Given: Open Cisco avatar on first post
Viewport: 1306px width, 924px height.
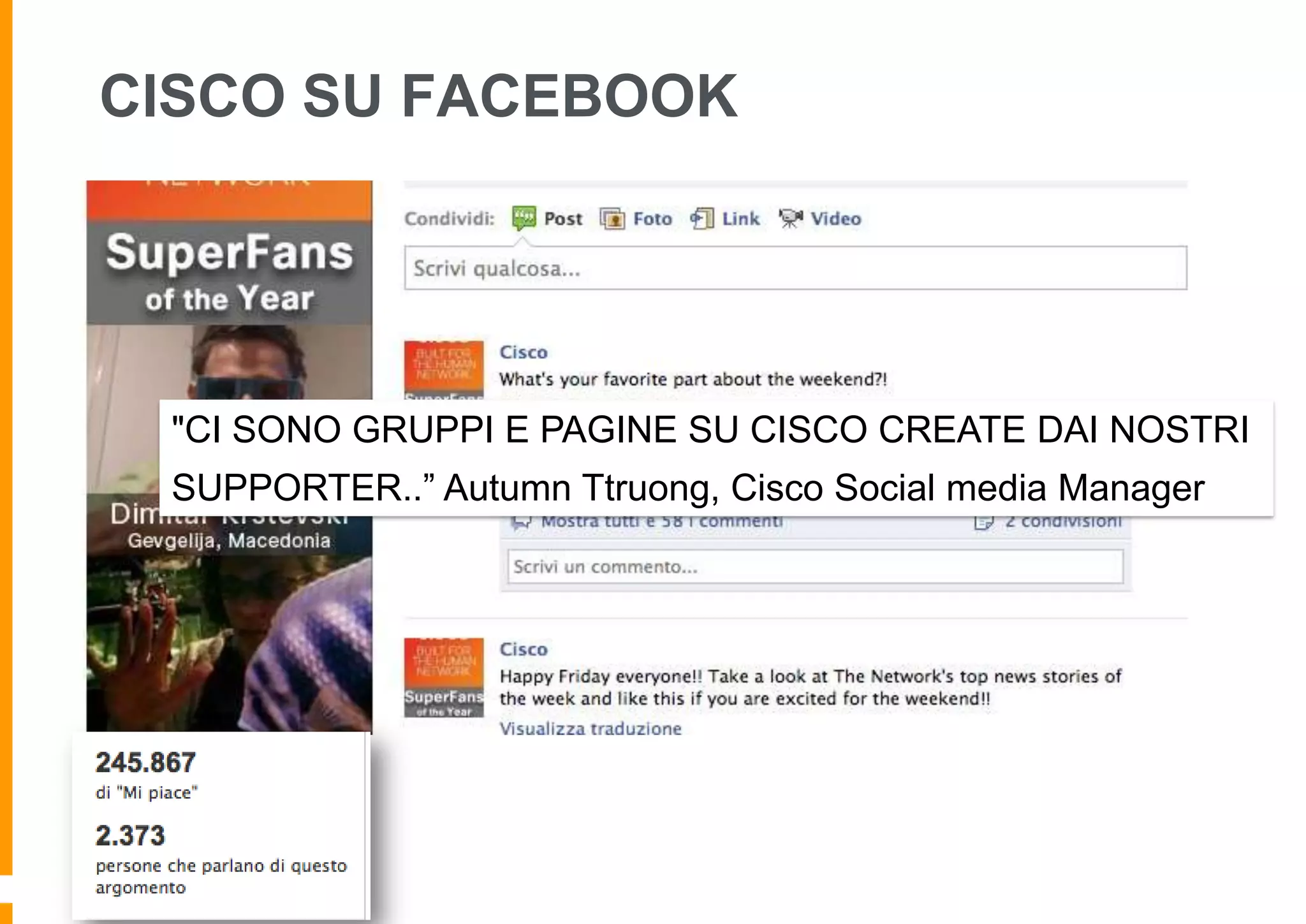Looking at the screenshot, I should [444, 370].
